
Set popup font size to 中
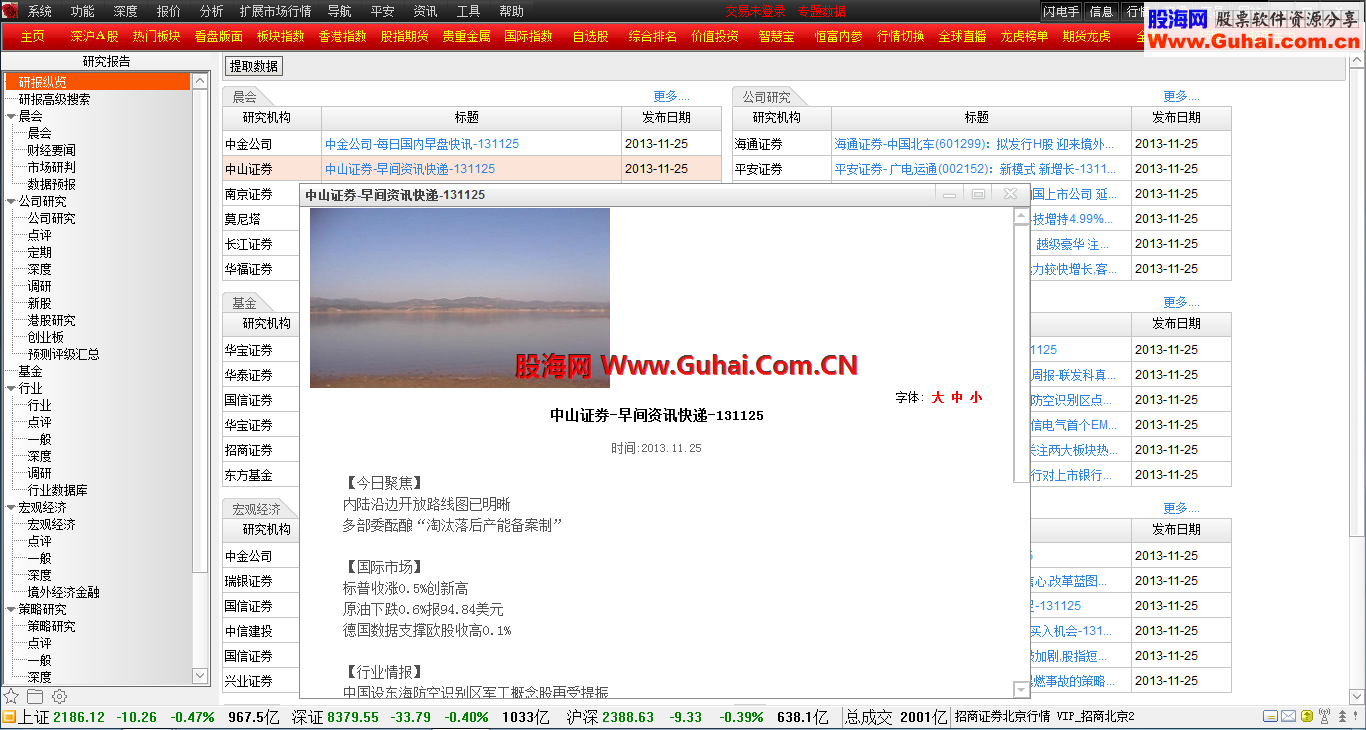click(x=956, y=397)
